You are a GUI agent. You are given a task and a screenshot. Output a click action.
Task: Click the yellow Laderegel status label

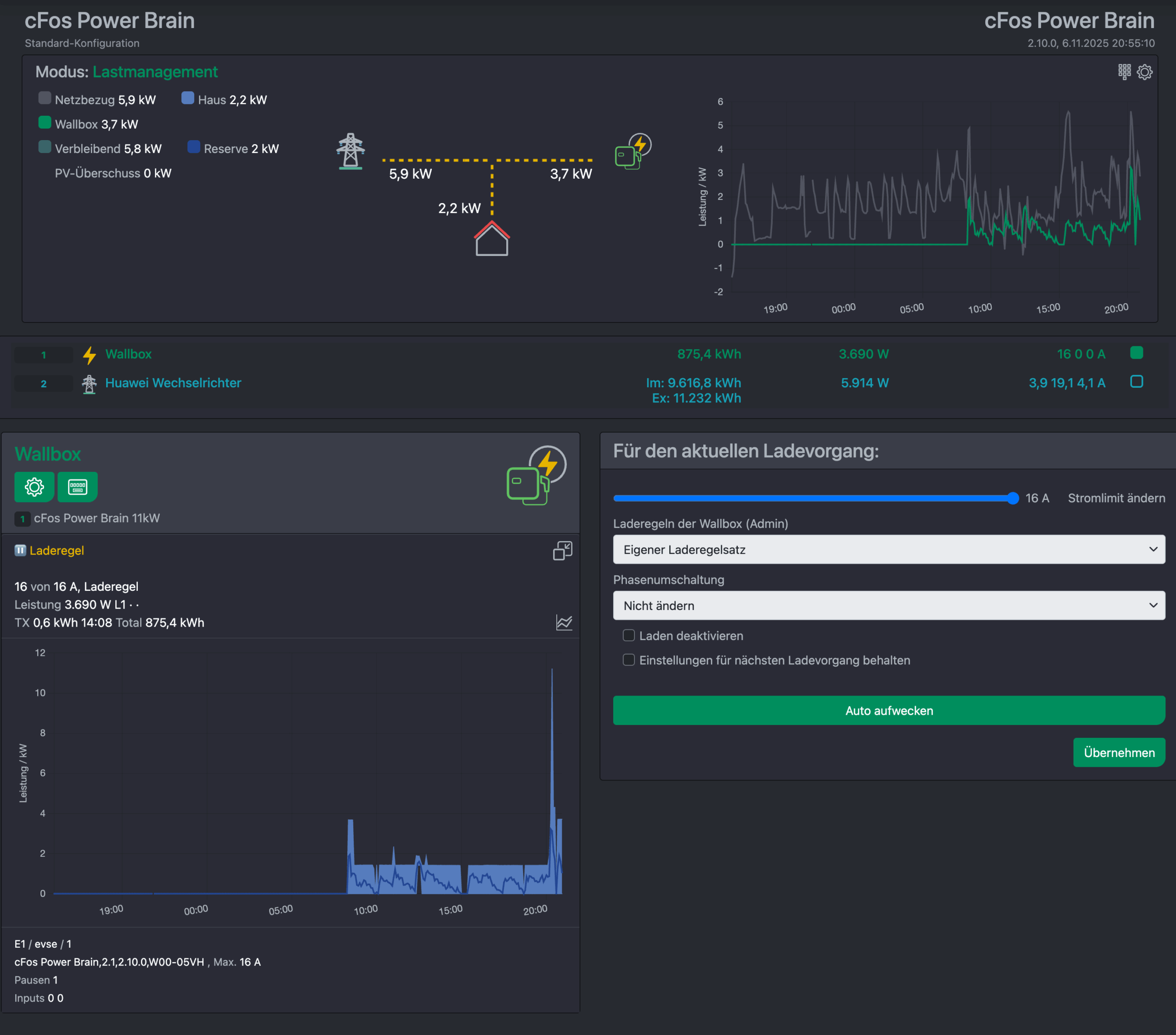pos(57,551)
